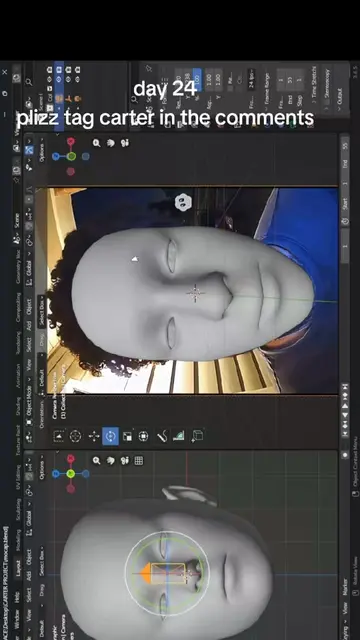Select the Select Box tool icon

point(59,436)
